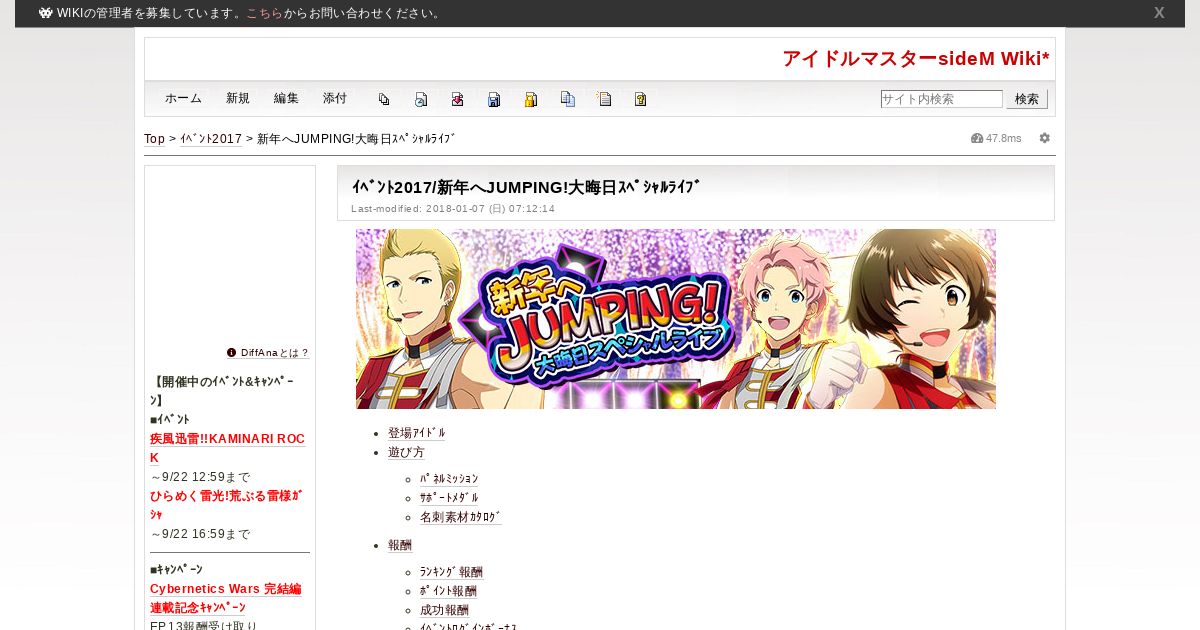Click the red arrow inbox icon
The height and width of the screenshot is (630, 1200).
(x=457, y=99)
